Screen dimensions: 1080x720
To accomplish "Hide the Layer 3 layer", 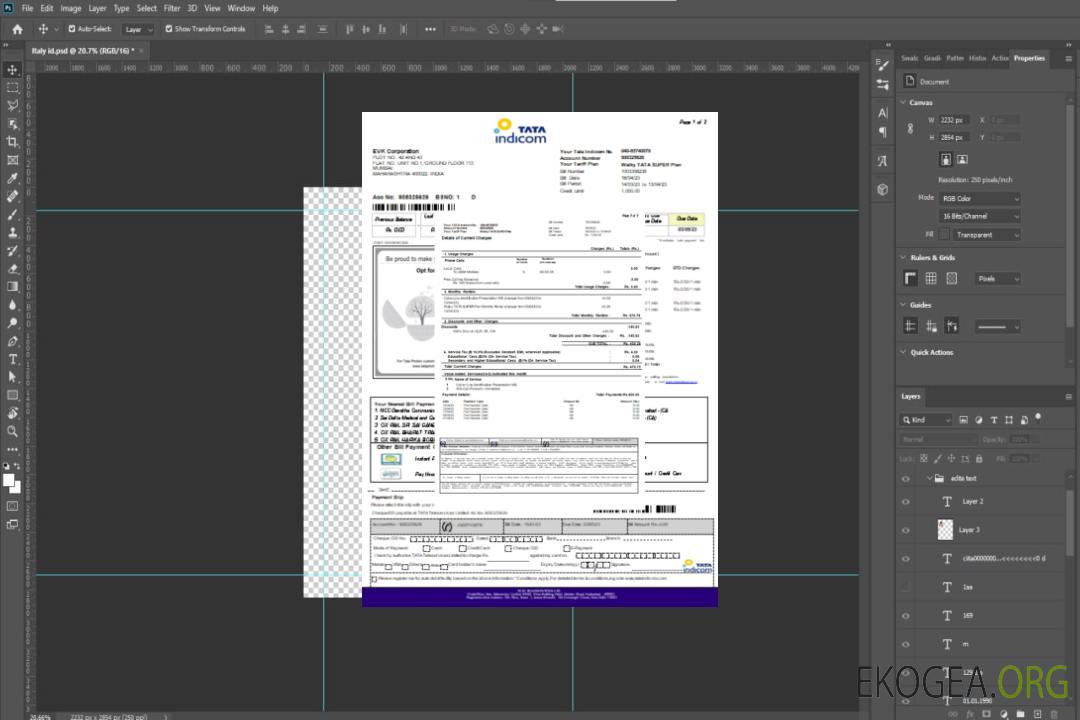I will click(x=906, y=530).
